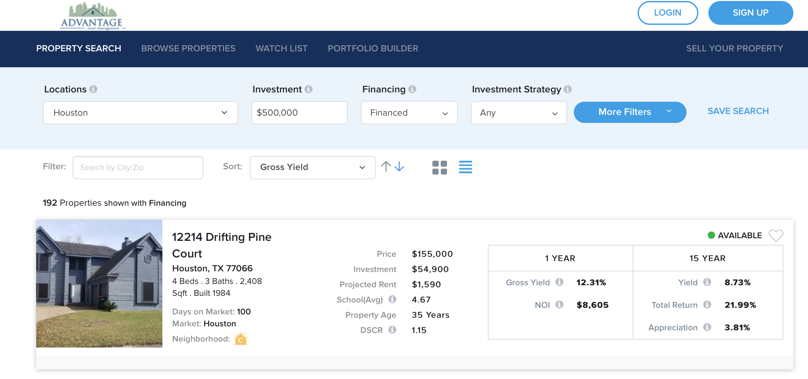Image resolution: width=808 pixels, height=379 pixels.
Task: Click green Available status dot
Action: pyautogui.click(x=711, y=235)
